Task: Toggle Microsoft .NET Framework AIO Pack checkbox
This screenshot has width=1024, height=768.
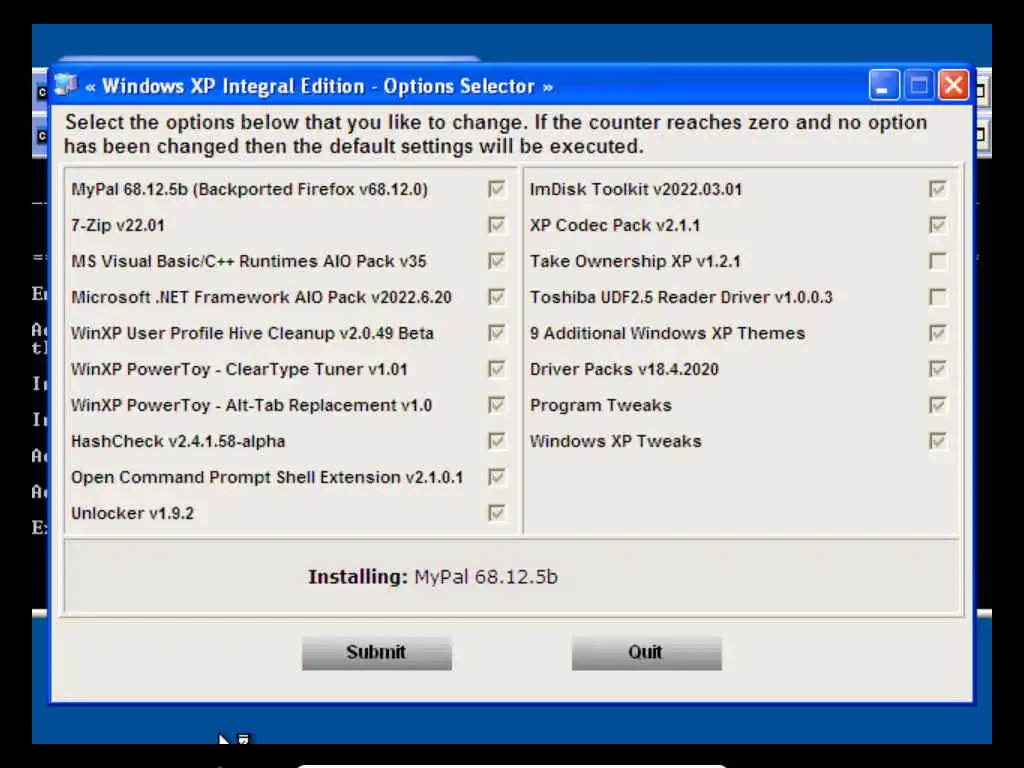Action: coord(496,297)
